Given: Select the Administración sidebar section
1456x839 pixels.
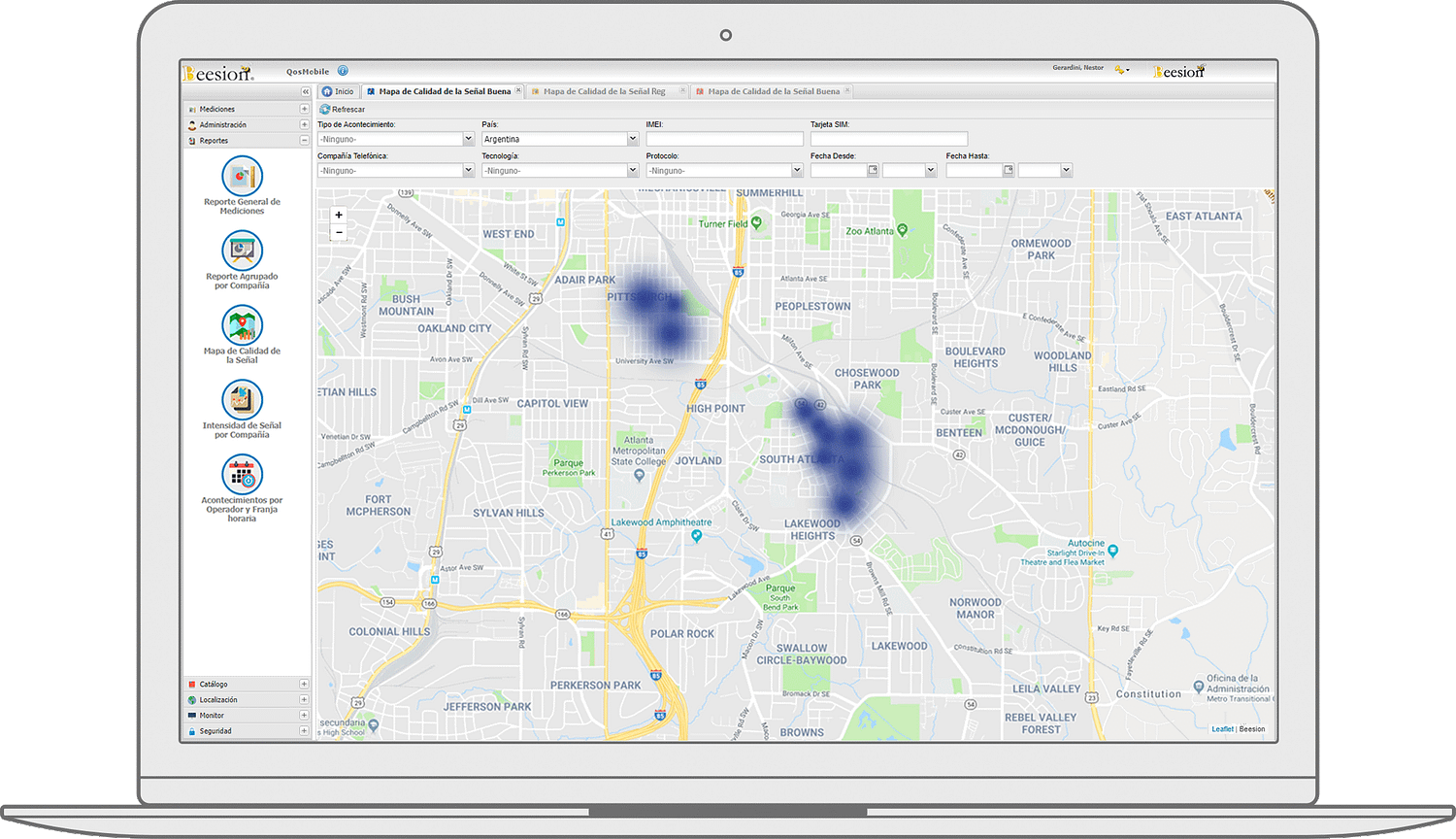Looking at the screenshot, I should 247,124.
